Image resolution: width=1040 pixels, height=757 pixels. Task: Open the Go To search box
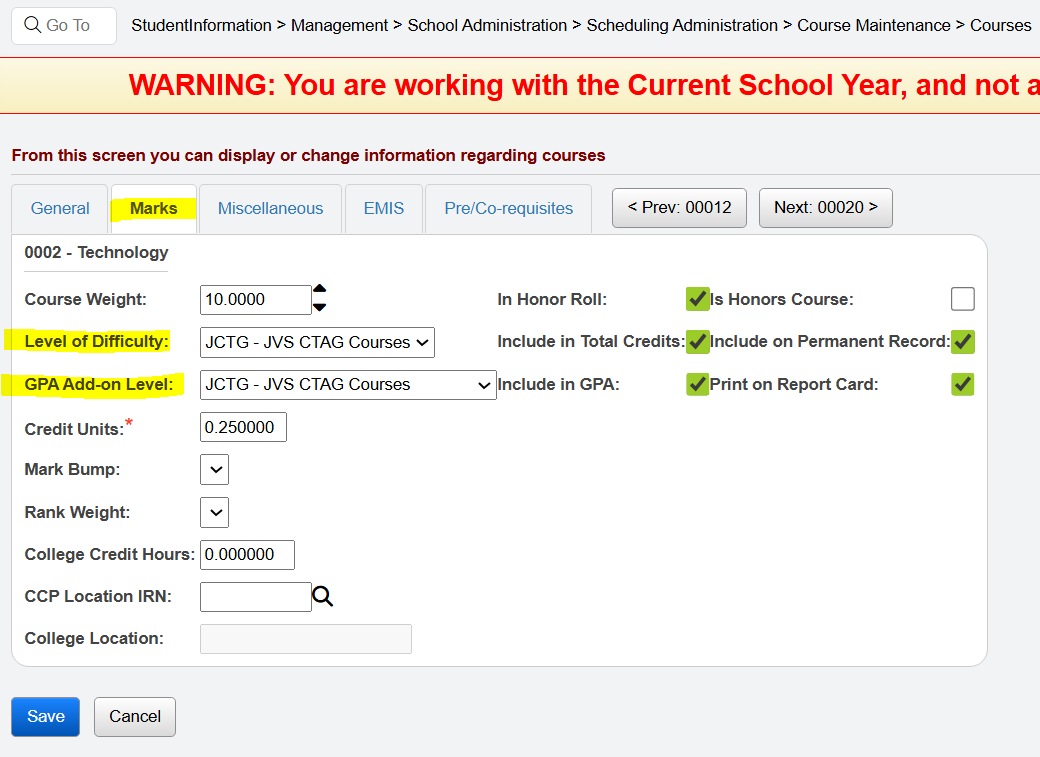[x=64, y=25]
